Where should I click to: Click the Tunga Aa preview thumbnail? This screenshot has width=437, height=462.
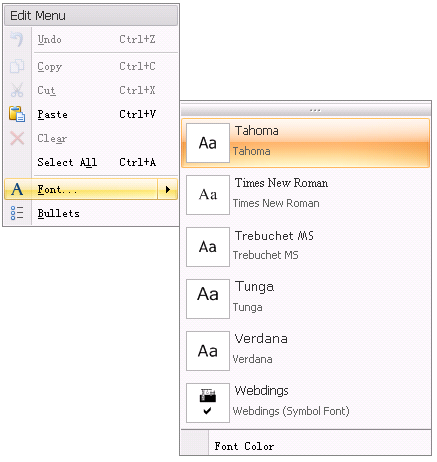pos(208,299)
